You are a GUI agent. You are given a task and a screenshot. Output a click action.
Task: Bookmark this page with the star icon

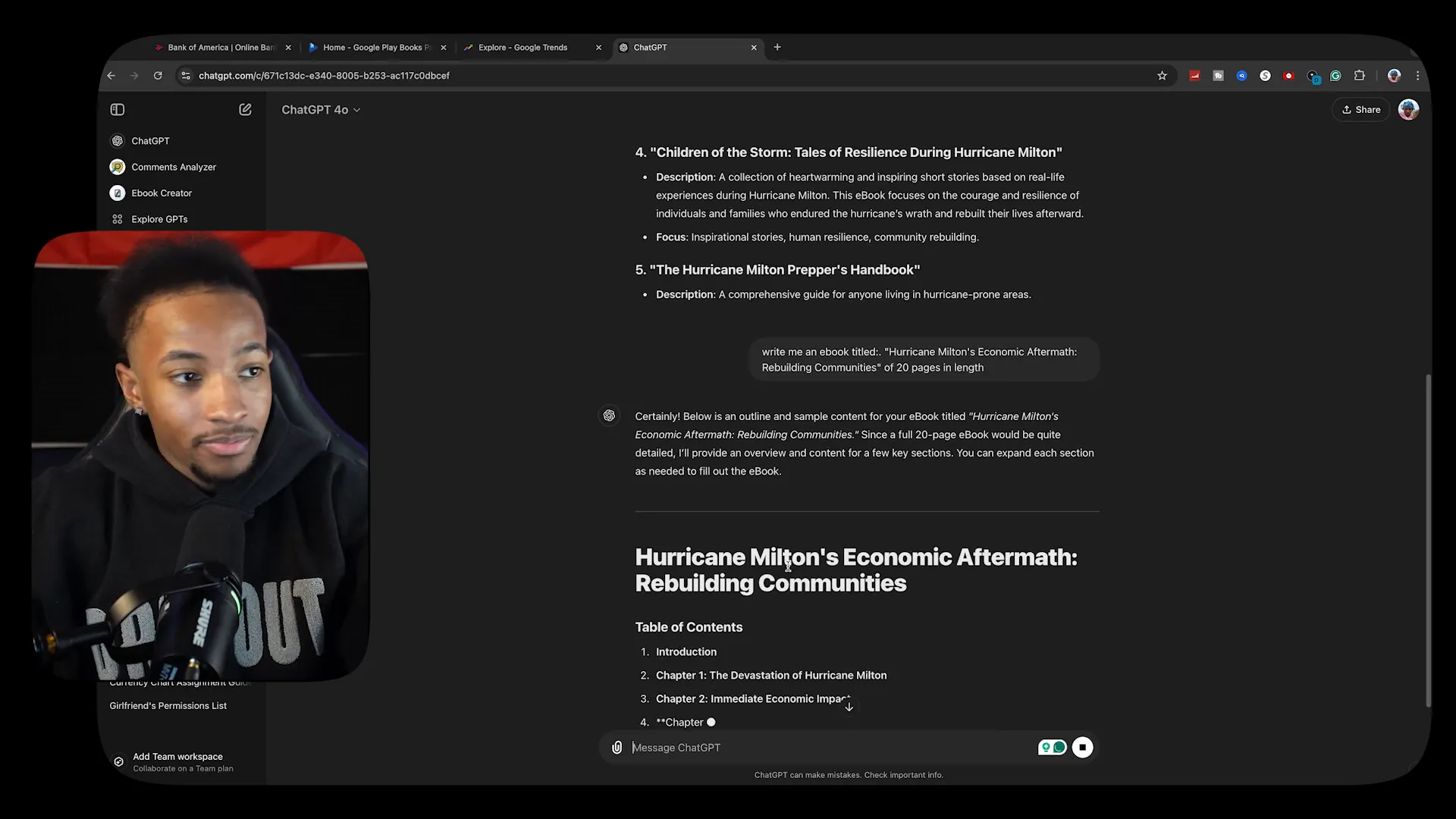point(1162,76)
